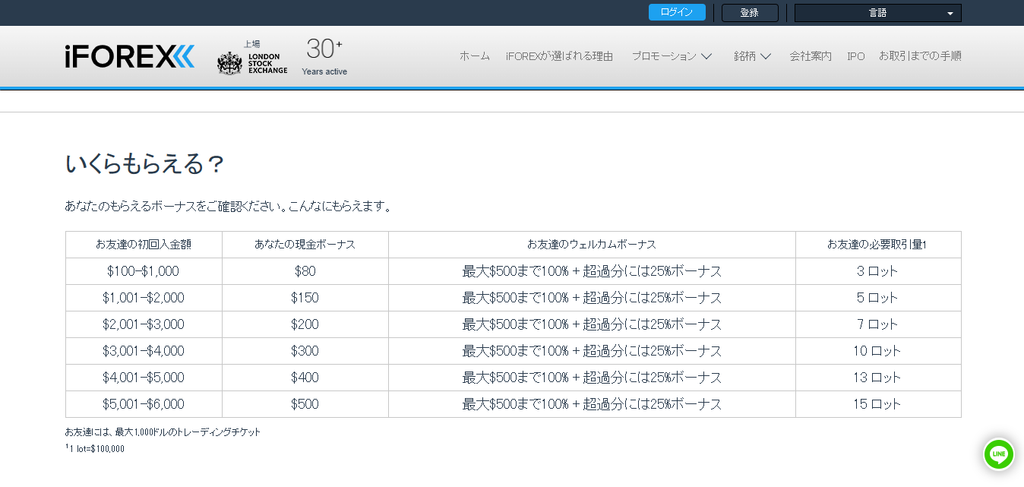Expand the 銘柄 menu
The width and height of the screenshot is (1024, 487).
click(x=752, y=56)
